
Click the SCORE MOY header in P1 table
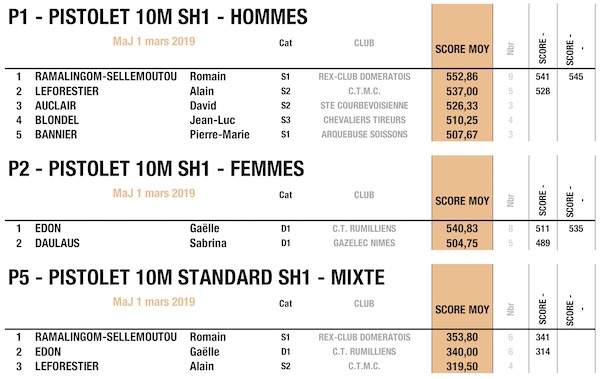[462, 49]
